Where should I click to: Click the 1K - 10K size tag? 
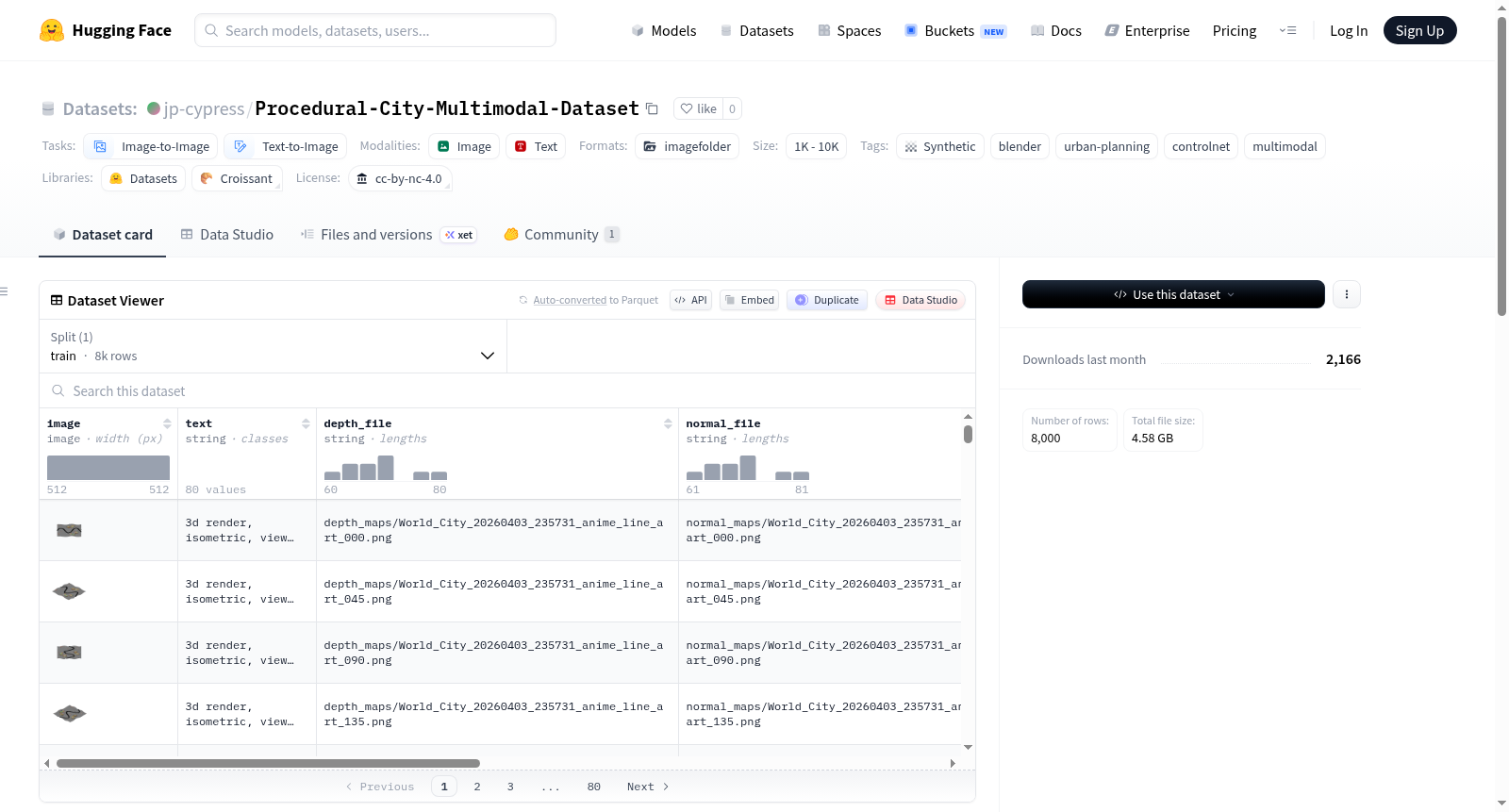click(816, 146)
